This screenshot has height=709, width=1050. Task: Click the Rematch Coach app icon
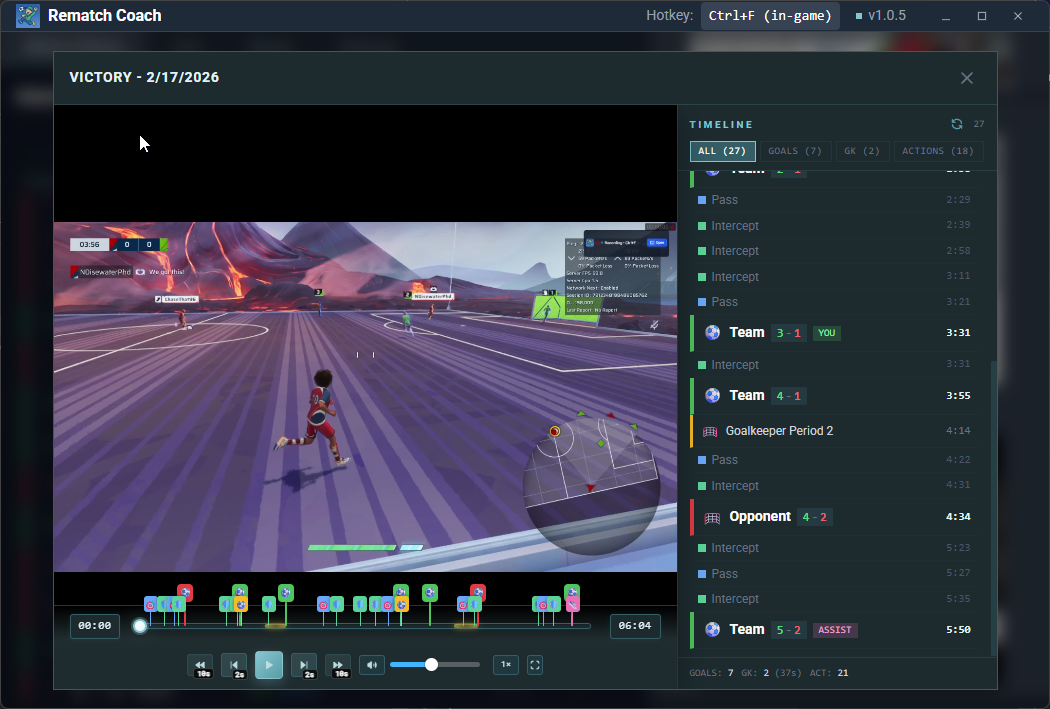27,15
